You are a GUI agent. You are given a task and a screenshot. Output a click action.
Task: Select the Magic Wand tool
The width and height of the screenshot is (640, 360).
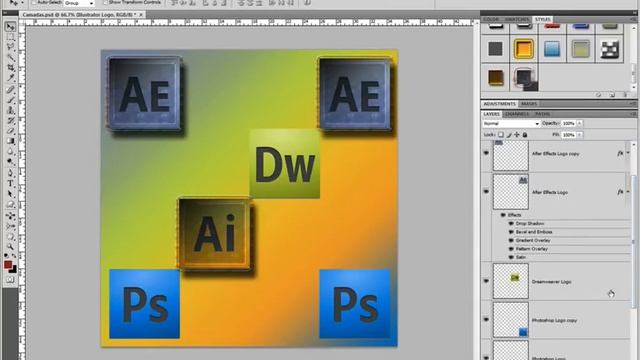(11, 58)
